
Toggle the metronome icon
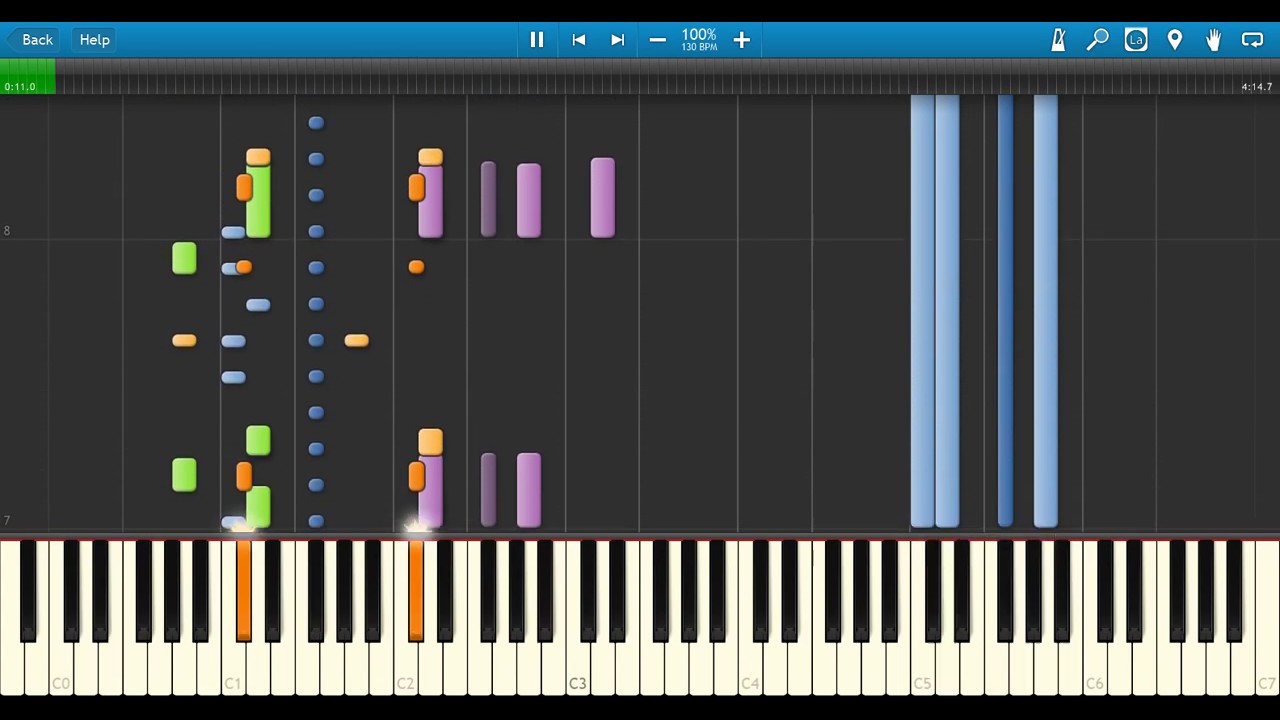[1058, 40]
